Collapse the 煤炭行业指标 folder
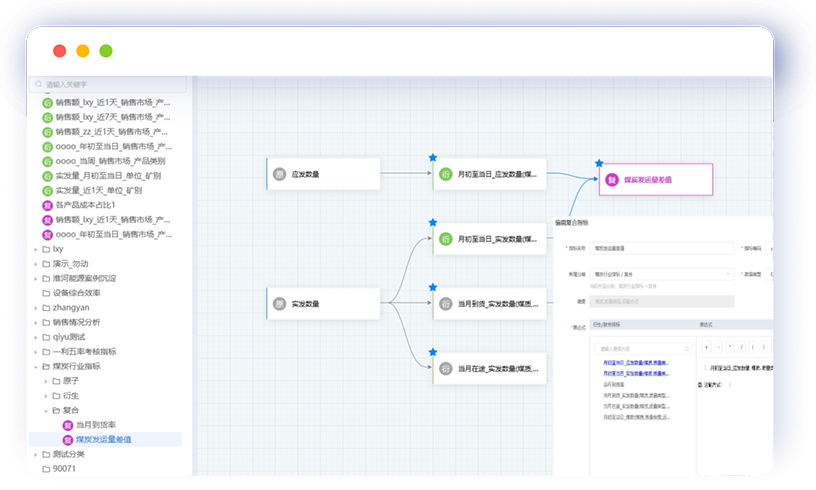The height and width of the screenshot is (490, 816). click(35, 367)
